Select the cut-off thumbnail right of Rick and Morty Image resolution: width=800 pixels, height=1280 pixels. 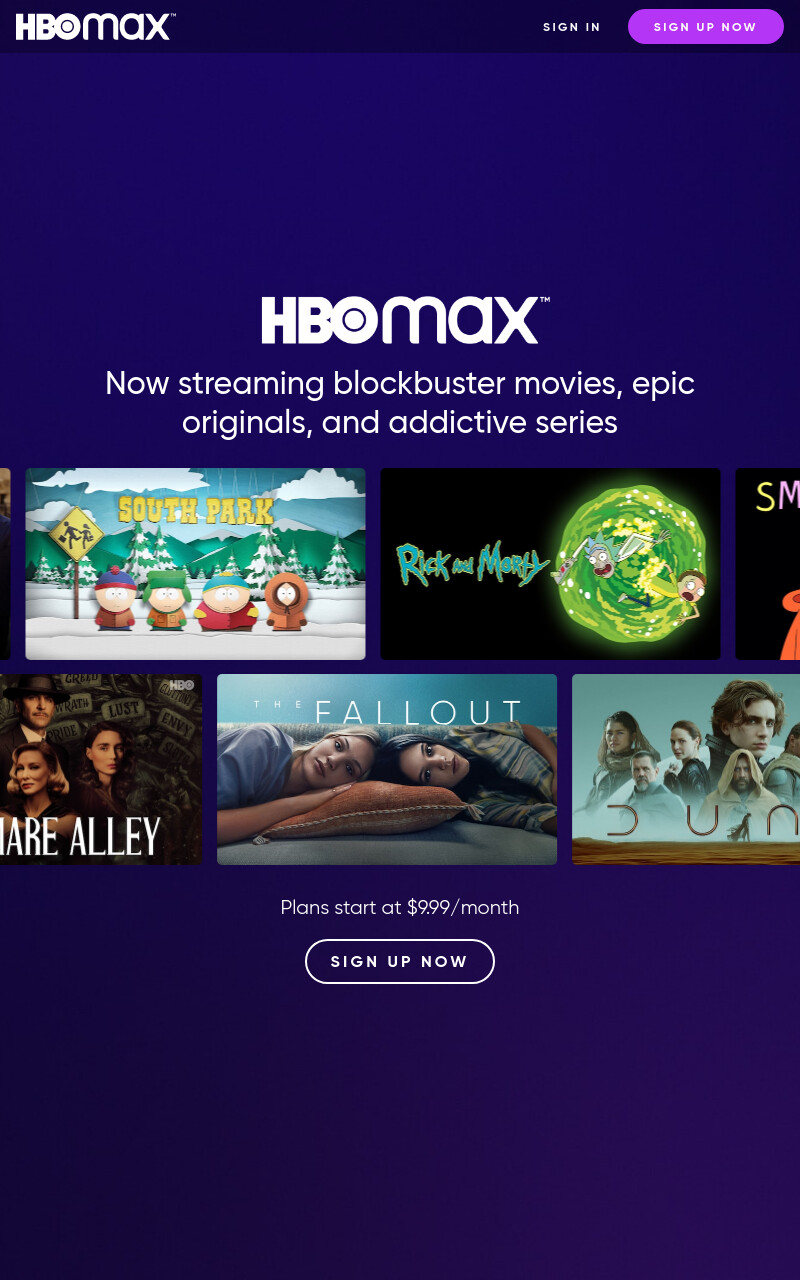point(768,564)
